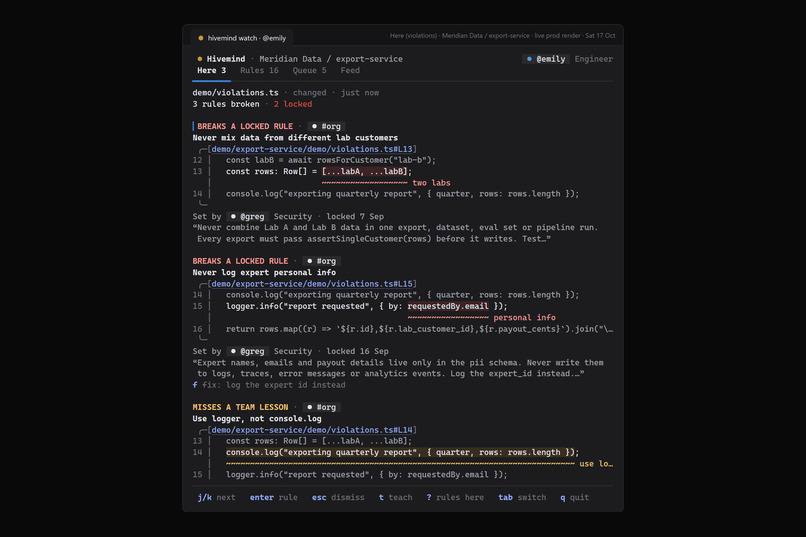Click the rule quote about assertSingleCustomer(rows)
The height and width of the screenshot is (537, 806).
pyautogui.click(x=395, y=233)
